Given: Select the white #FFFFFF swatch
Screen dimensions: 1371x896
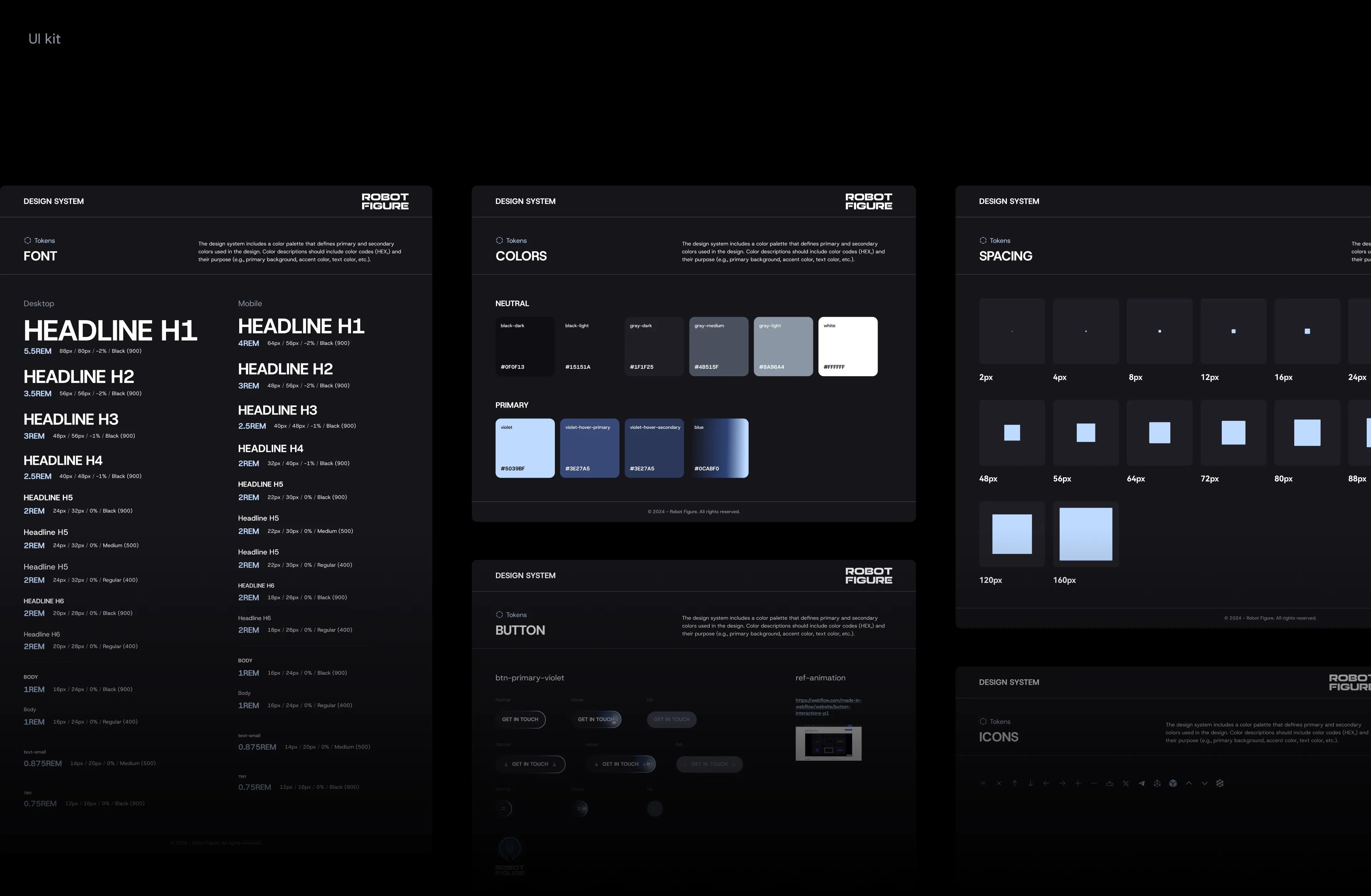Looking at the screenshot, I should (x=848, y=346).
